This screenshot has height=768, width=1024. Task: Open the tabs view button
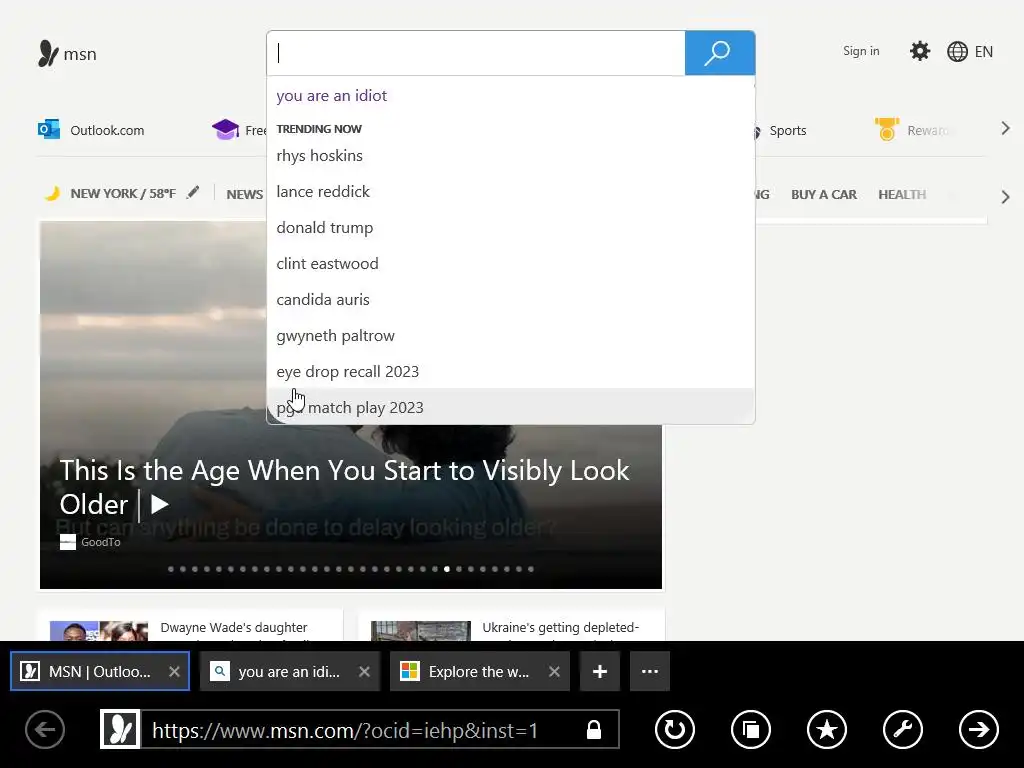[x=751, y=729]
